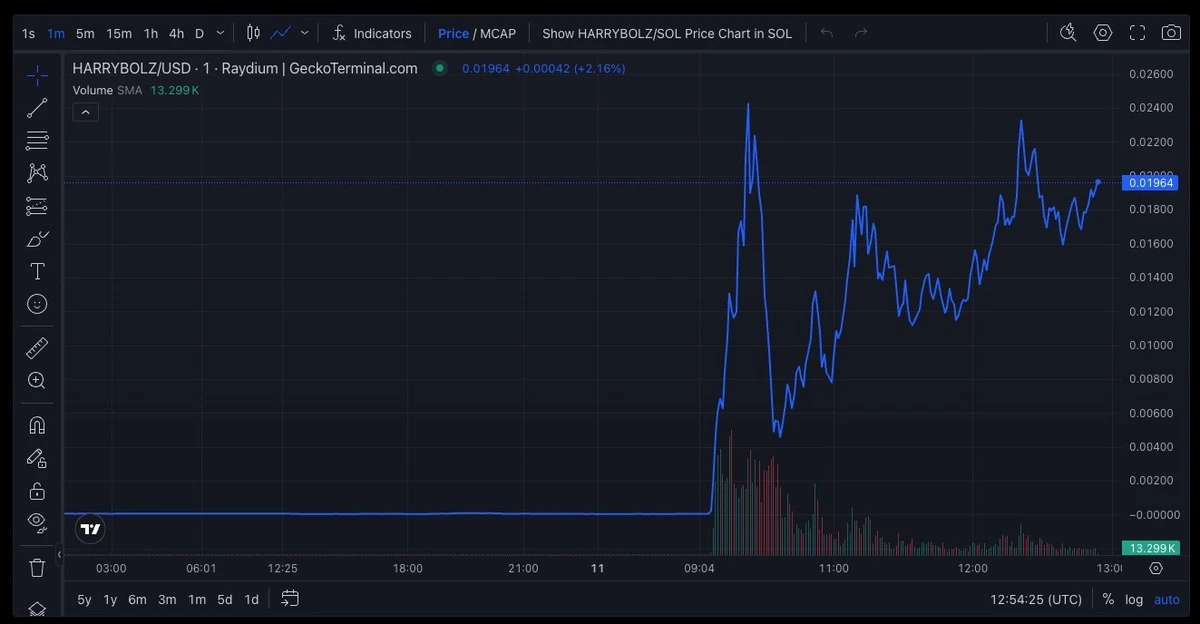The width and height of the screenshot is (1200, 624).
Task: Expand the timeframe interval dropdown arrow
Action: 221,33
